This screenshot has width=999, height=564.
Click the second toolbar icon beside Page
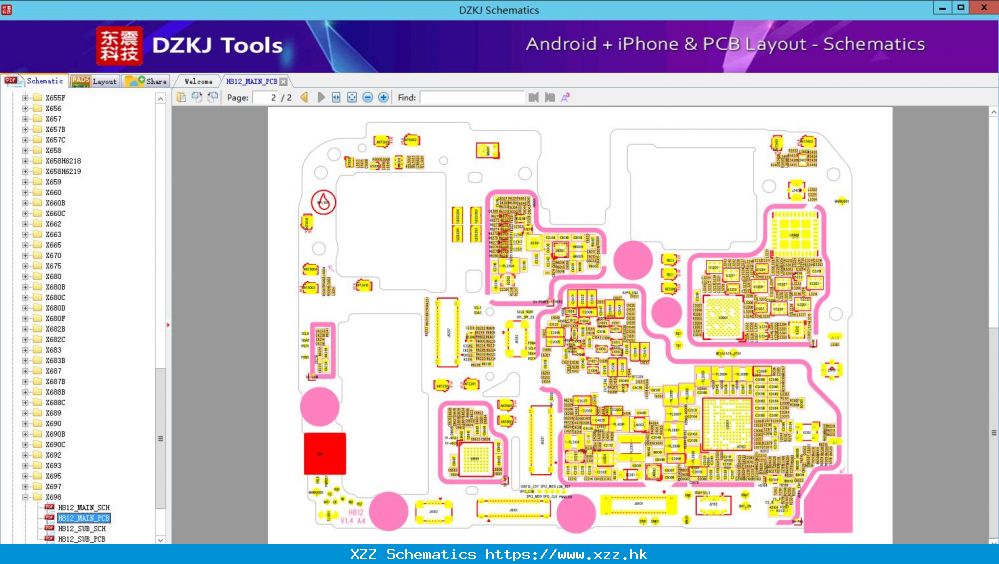[197, 97]
